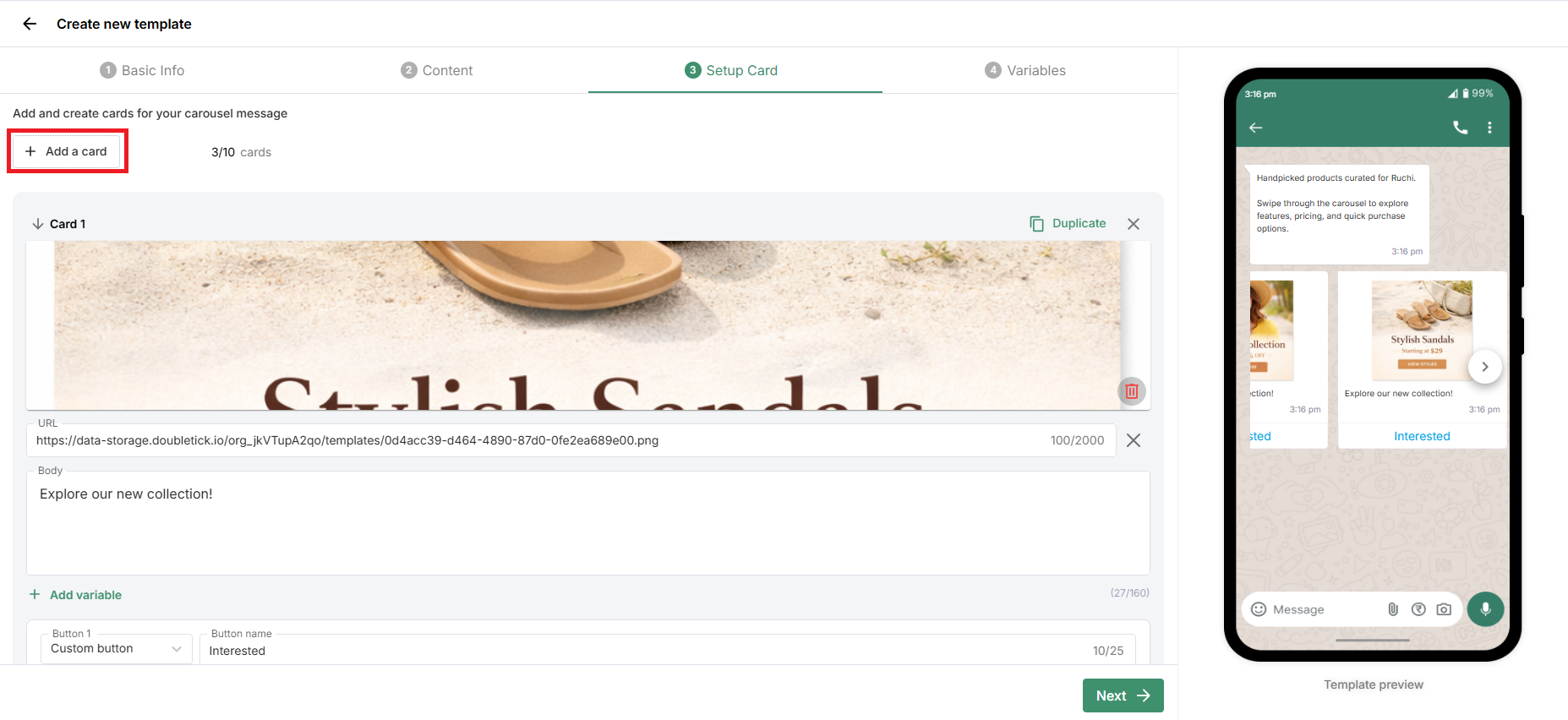The height and width of the screenshot is (720, 1568).
Task: Go back using the top-left arrow
Action: pos(30,24)
